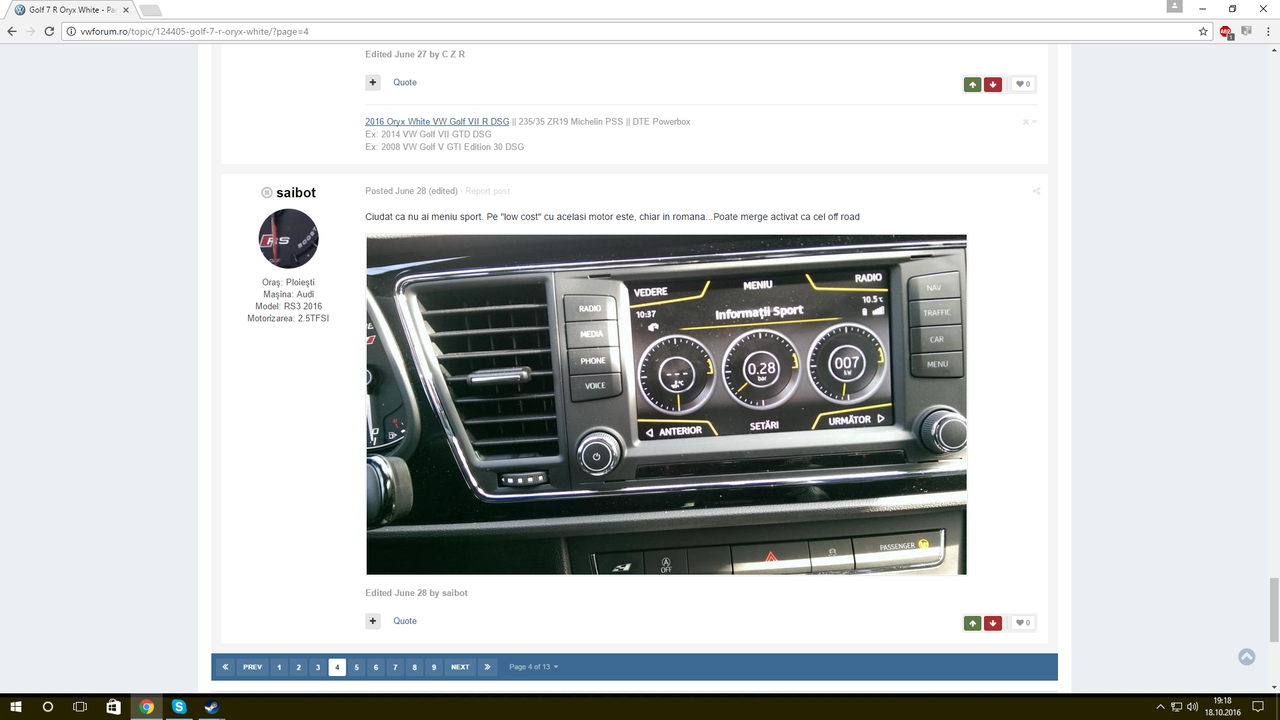
Task: Open signature options arrow beside the X
Action: click(1034, 122)
